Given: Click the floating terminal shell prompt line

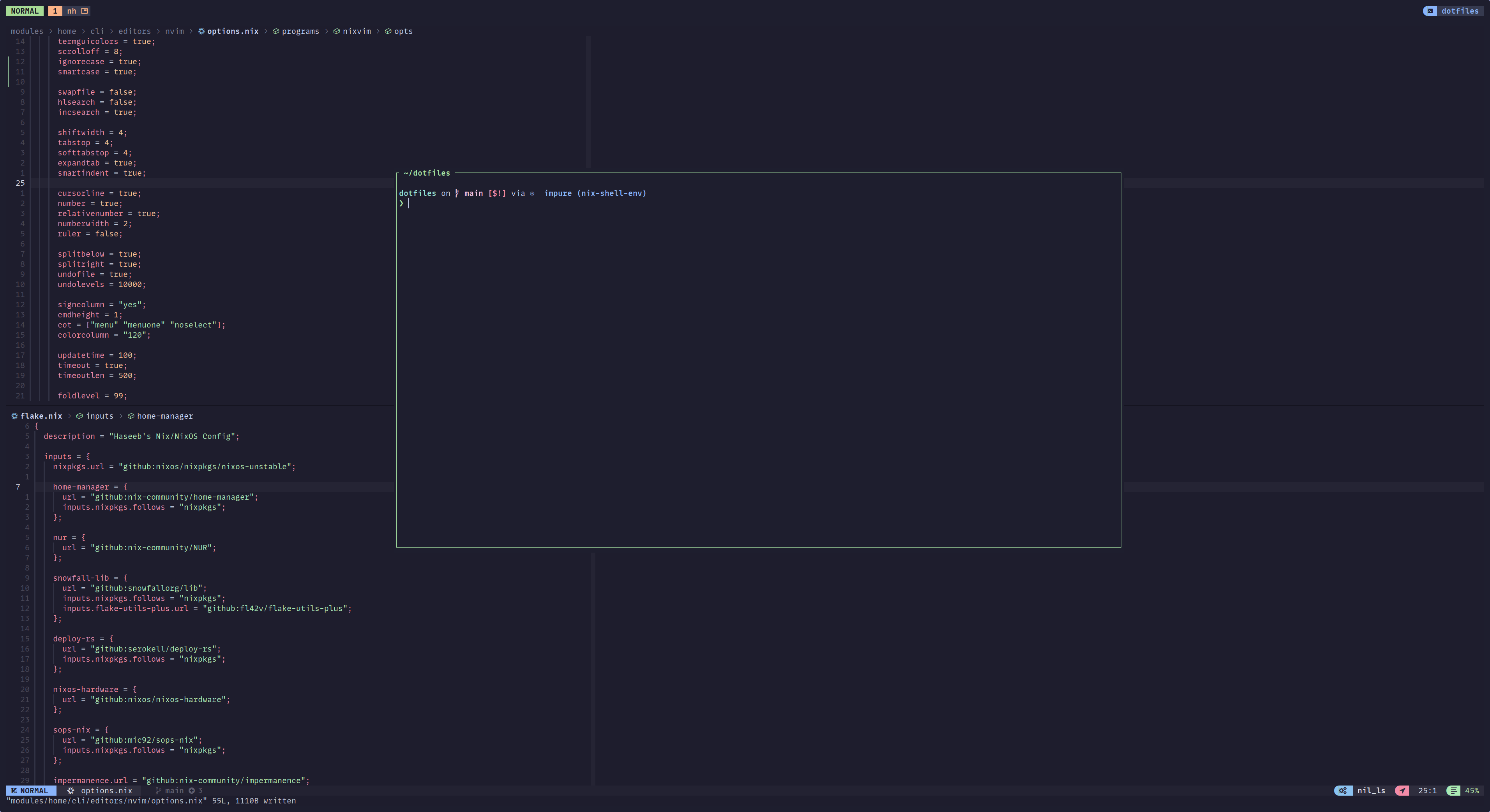Looking at the screenshot, I should [408, 203].
